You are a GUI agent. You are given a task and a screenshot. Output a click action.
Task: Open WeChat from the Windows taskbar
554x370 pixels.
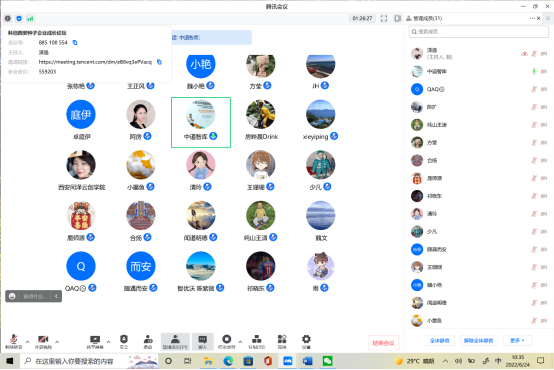coord(328,361)
